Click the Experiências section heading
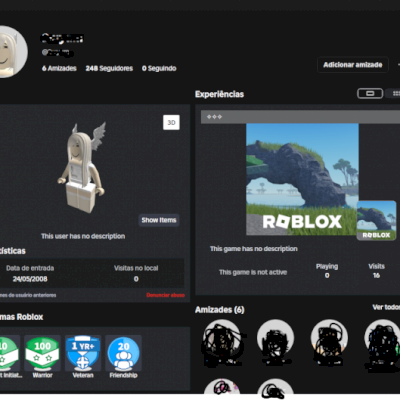The height and width of the screenshot is (400, 400). 219,94
